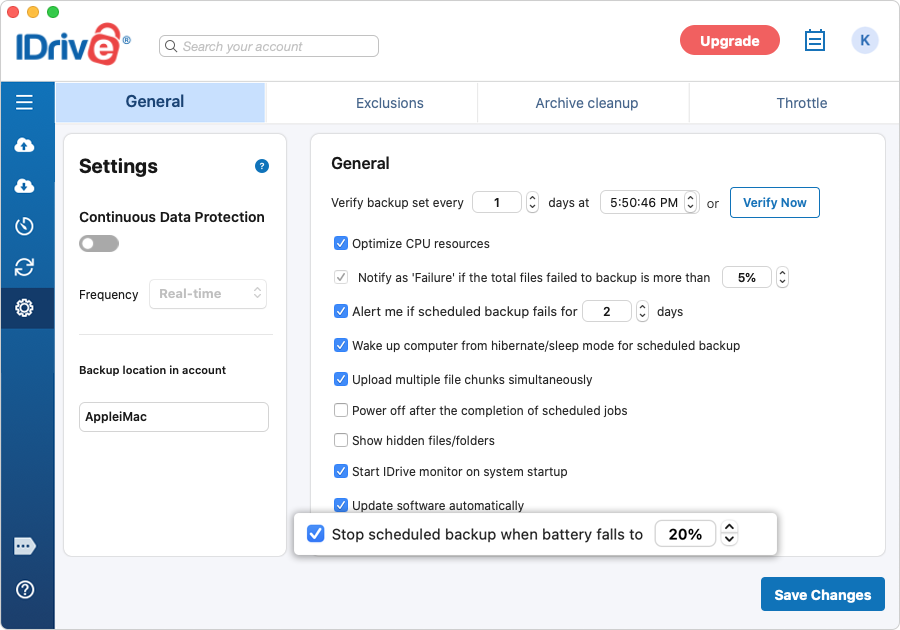Screen dimensions: 900x630
Task: Enable Show hidden files/folders
Action: (340, 440)
